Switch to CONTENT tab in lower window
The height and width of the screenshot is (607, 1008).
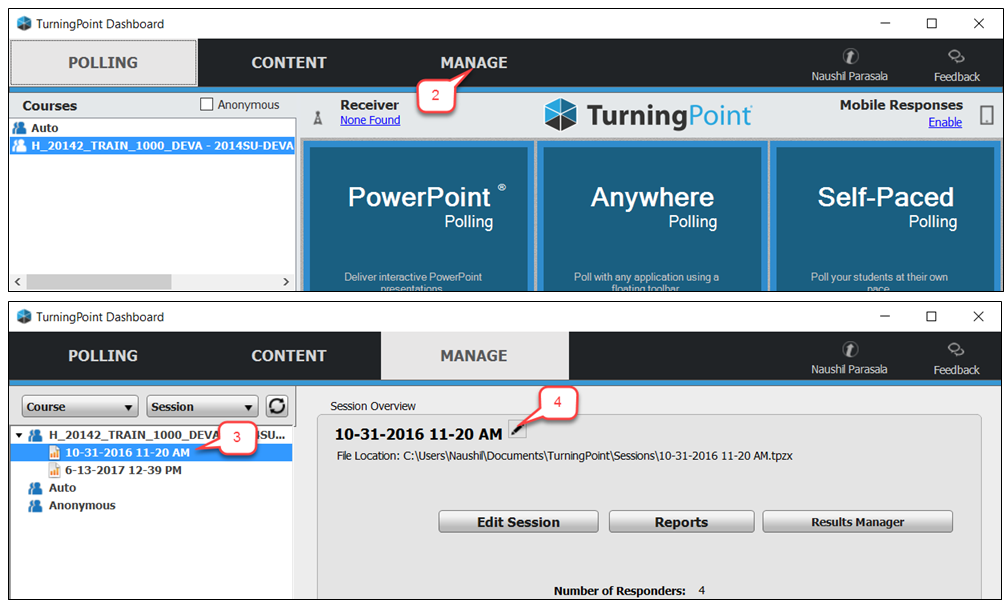[x=289, y=356]
